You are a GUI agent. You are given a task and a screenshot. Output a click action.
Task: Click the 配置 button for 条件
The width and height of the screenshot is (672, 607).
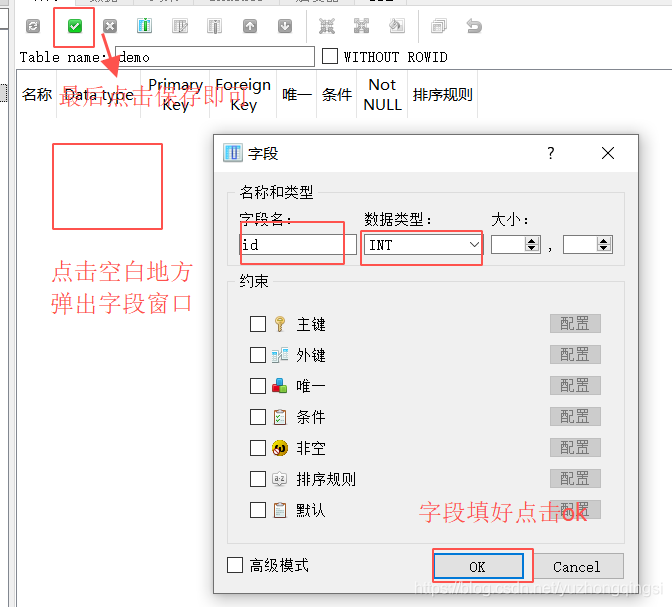coord(575,417)
